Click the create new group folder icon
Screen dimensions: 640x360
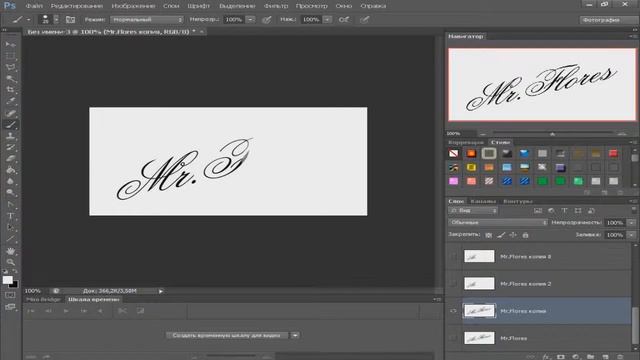point(591,357)
